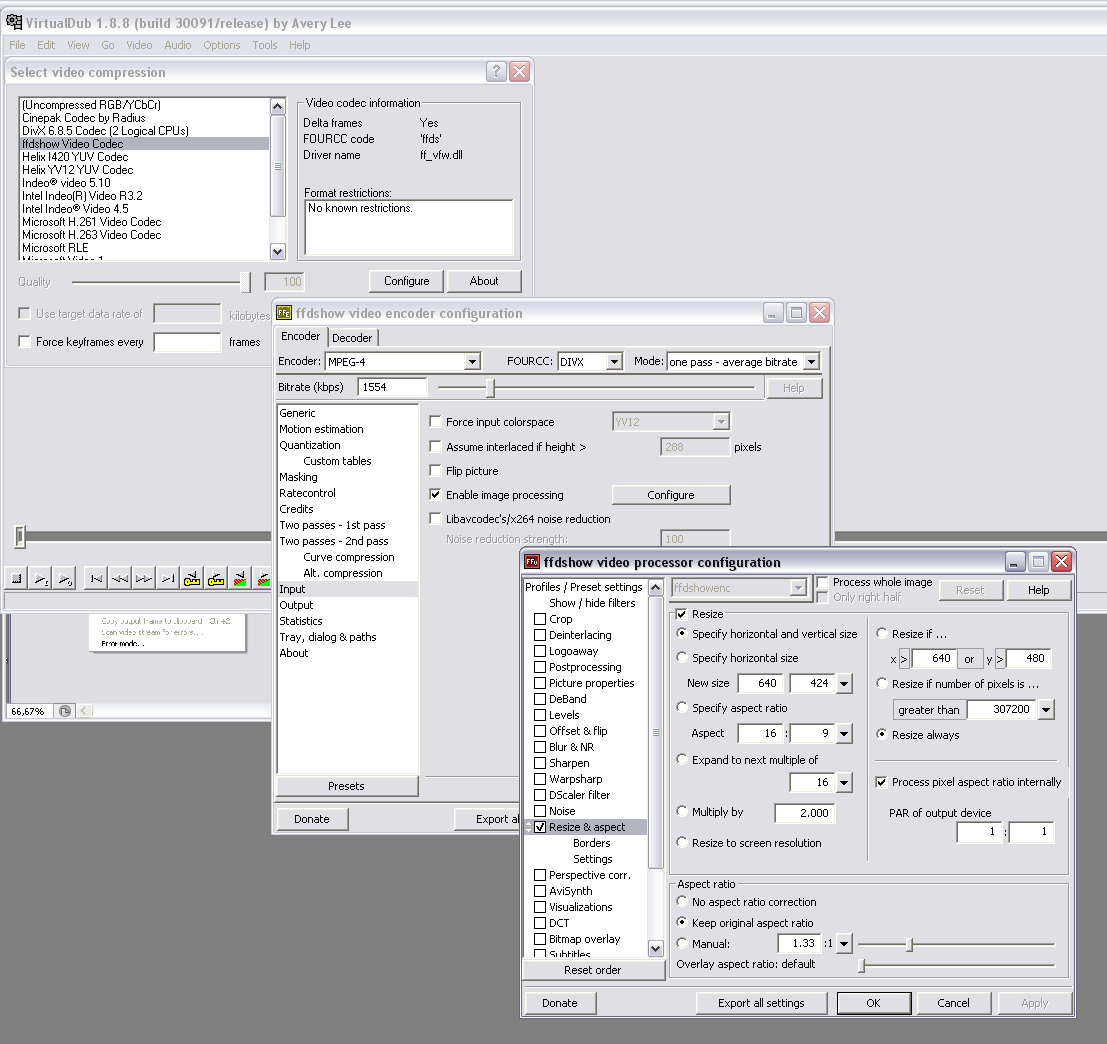Click Configure in Select video compression
Screen dimensions: 1107x1044
[x=407, y=281]
